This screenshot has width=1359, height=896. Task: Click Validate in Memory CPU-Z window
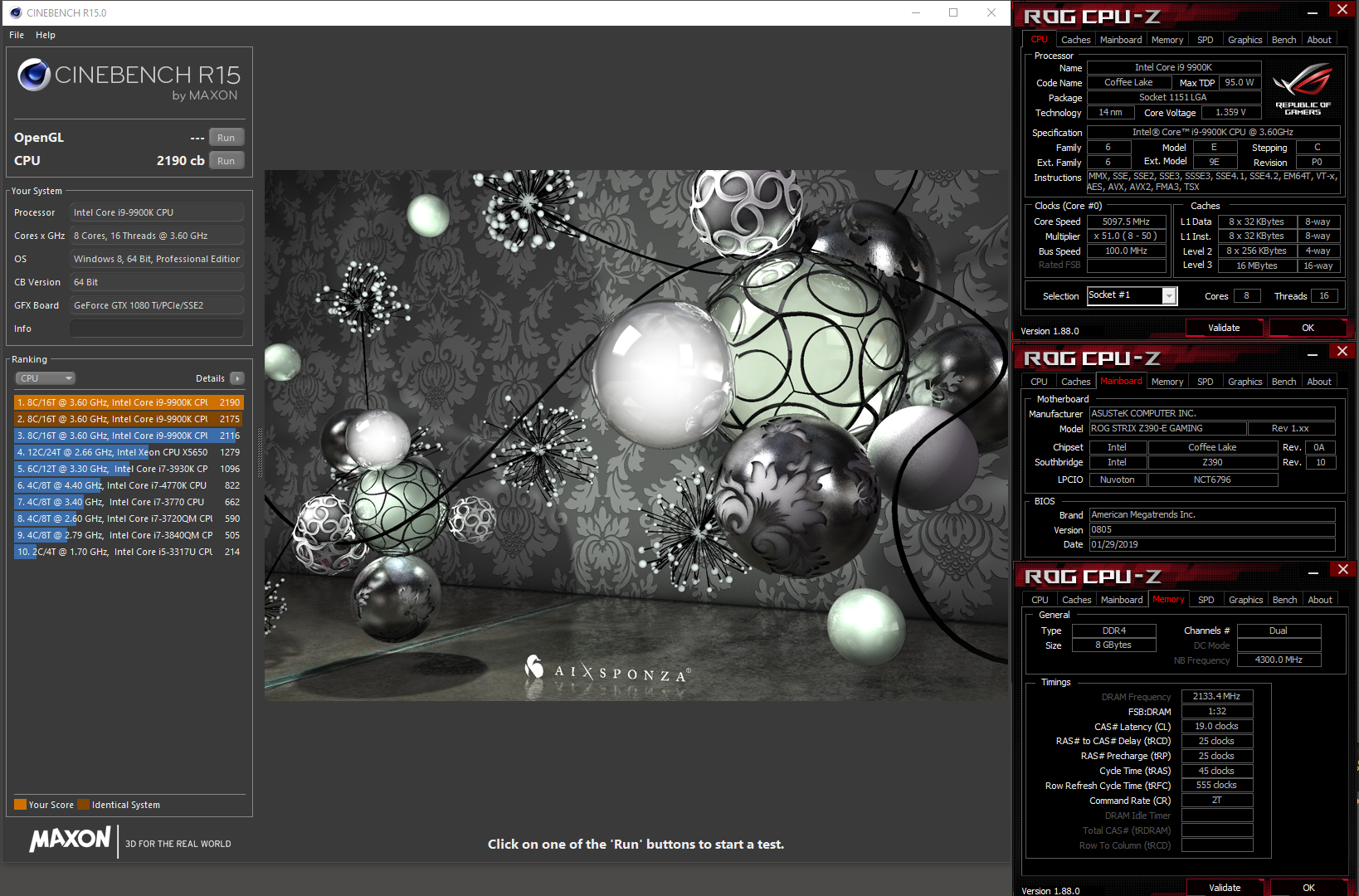[x=1225, y=888]
